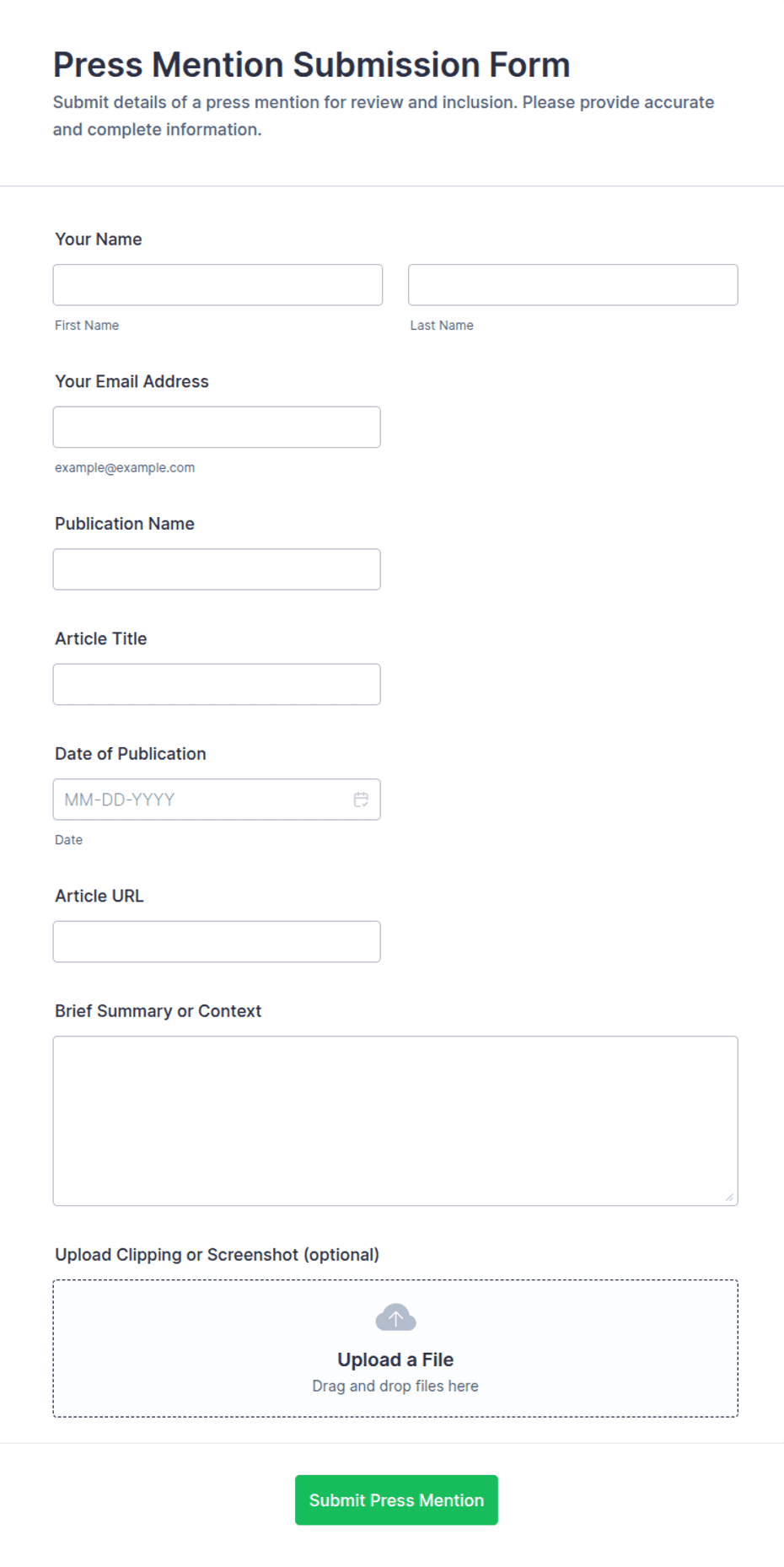Click the Upload a File text
784x1567 pixels.
point(395,1360)
